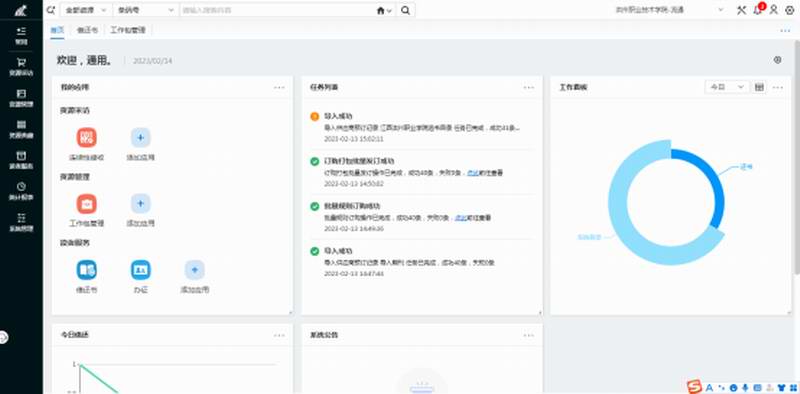800x394 pixels.
Task: Open the top sidebar list-menu icon
Action: [21, 31]
